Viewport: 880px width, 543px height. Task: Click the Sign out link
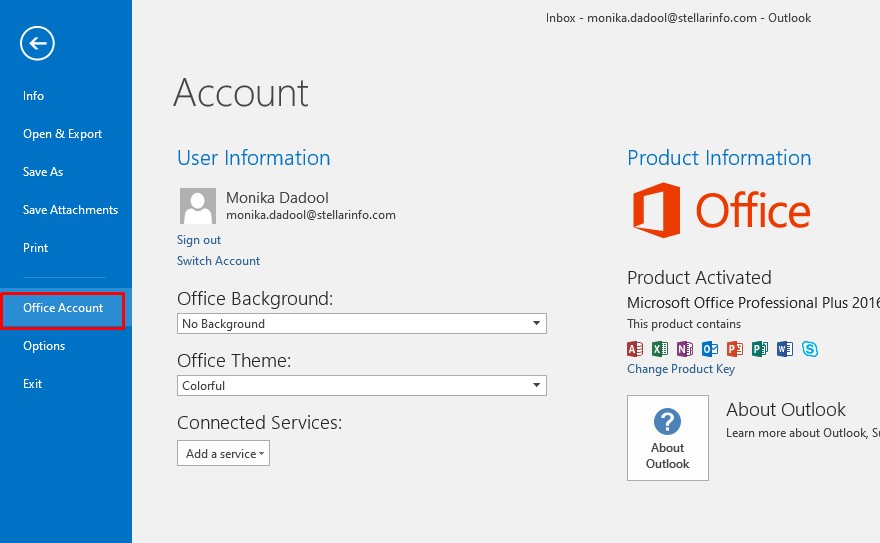click(x=199, y=240)
